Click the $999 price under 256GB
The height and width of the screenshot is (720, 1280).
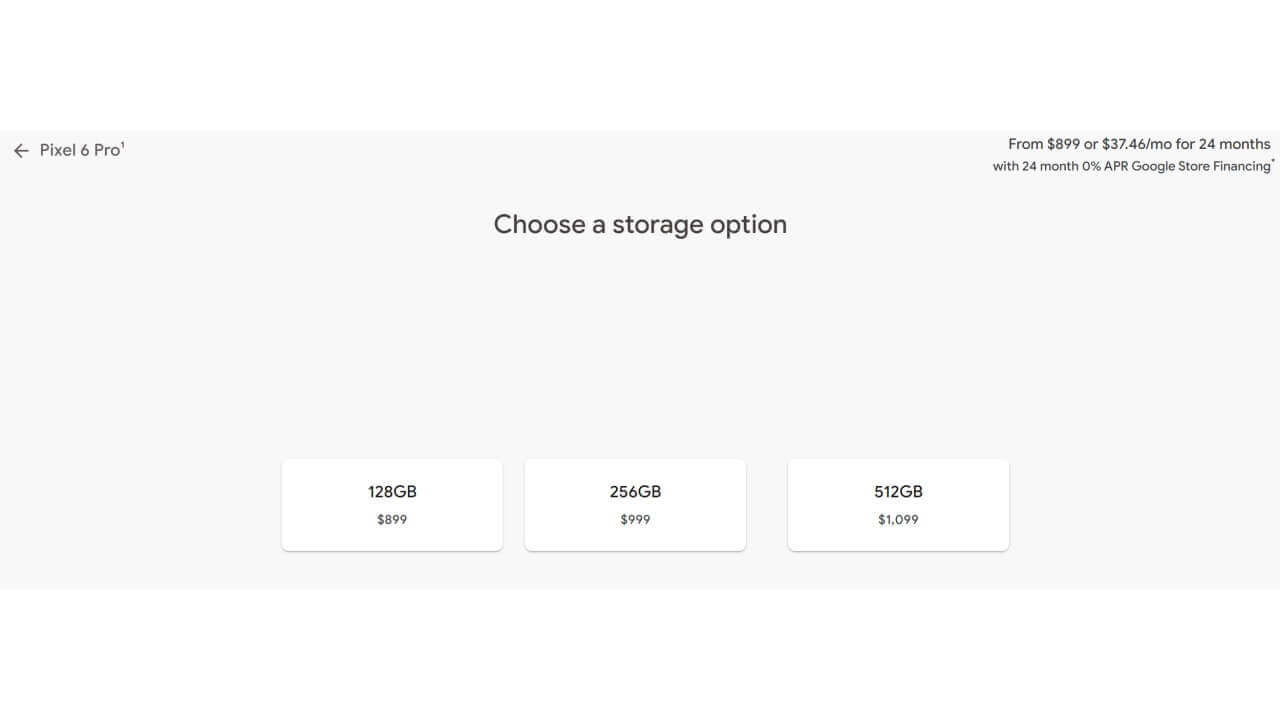(x=635, y=520)
